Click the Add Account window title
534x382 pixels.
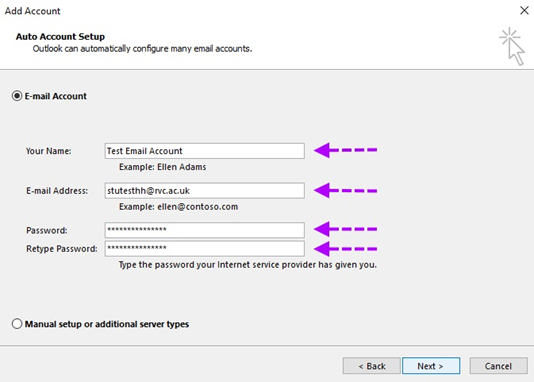(x=32, y=11)
